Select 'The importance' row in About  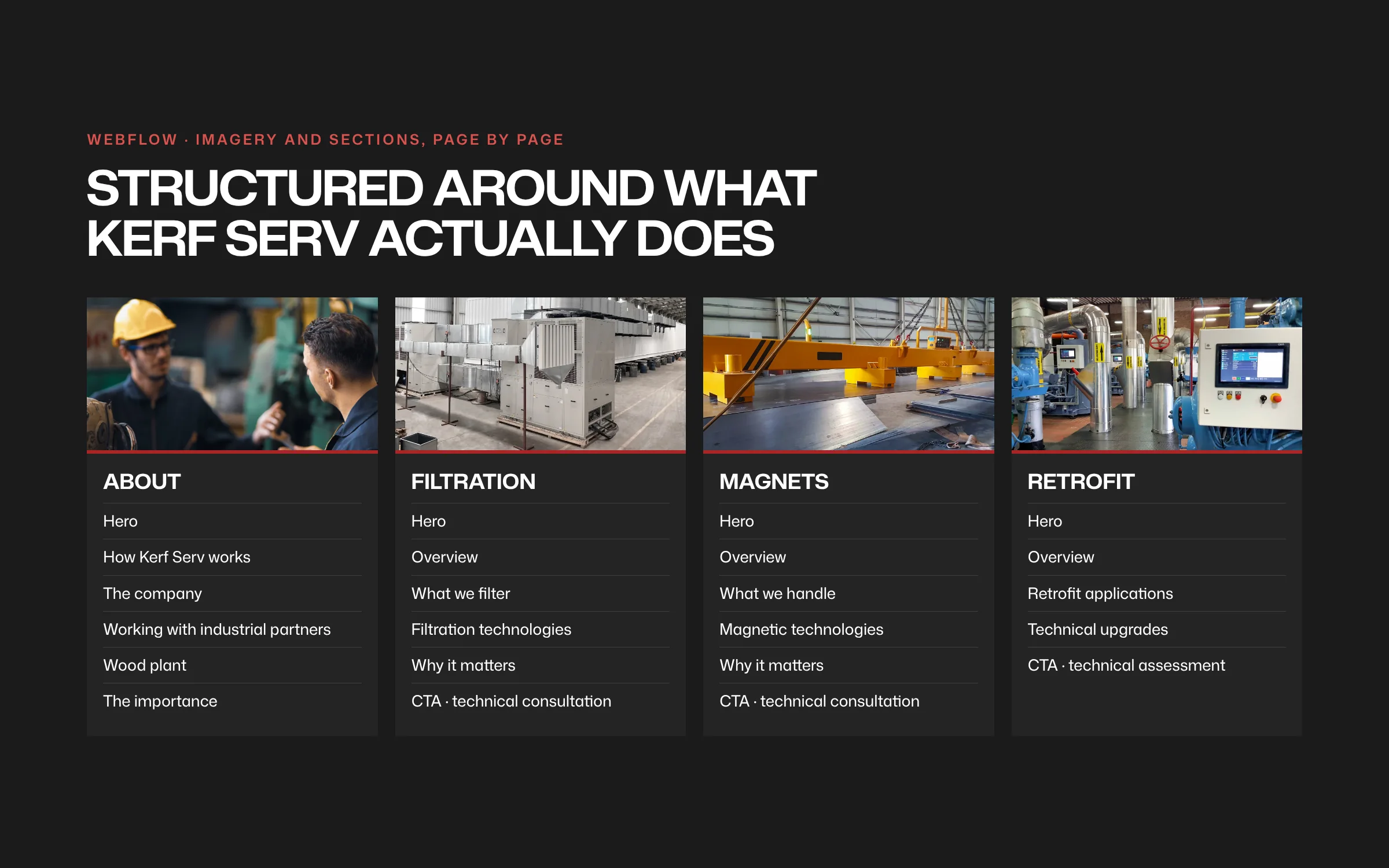(x=232, y=701)
